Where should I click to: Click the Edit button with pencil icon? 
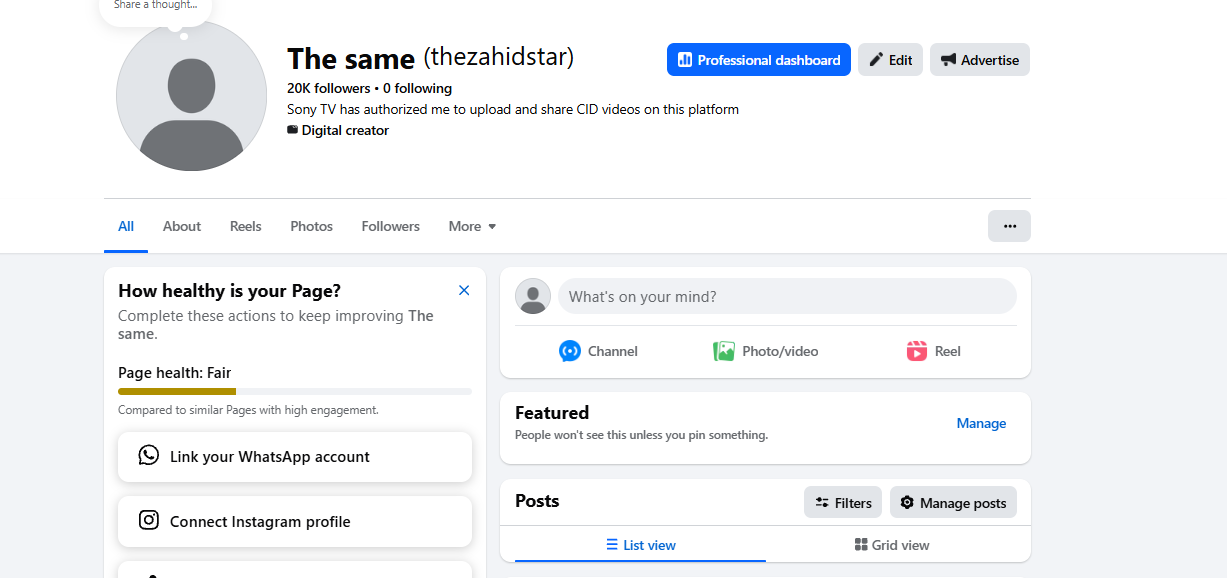[890, 60]
